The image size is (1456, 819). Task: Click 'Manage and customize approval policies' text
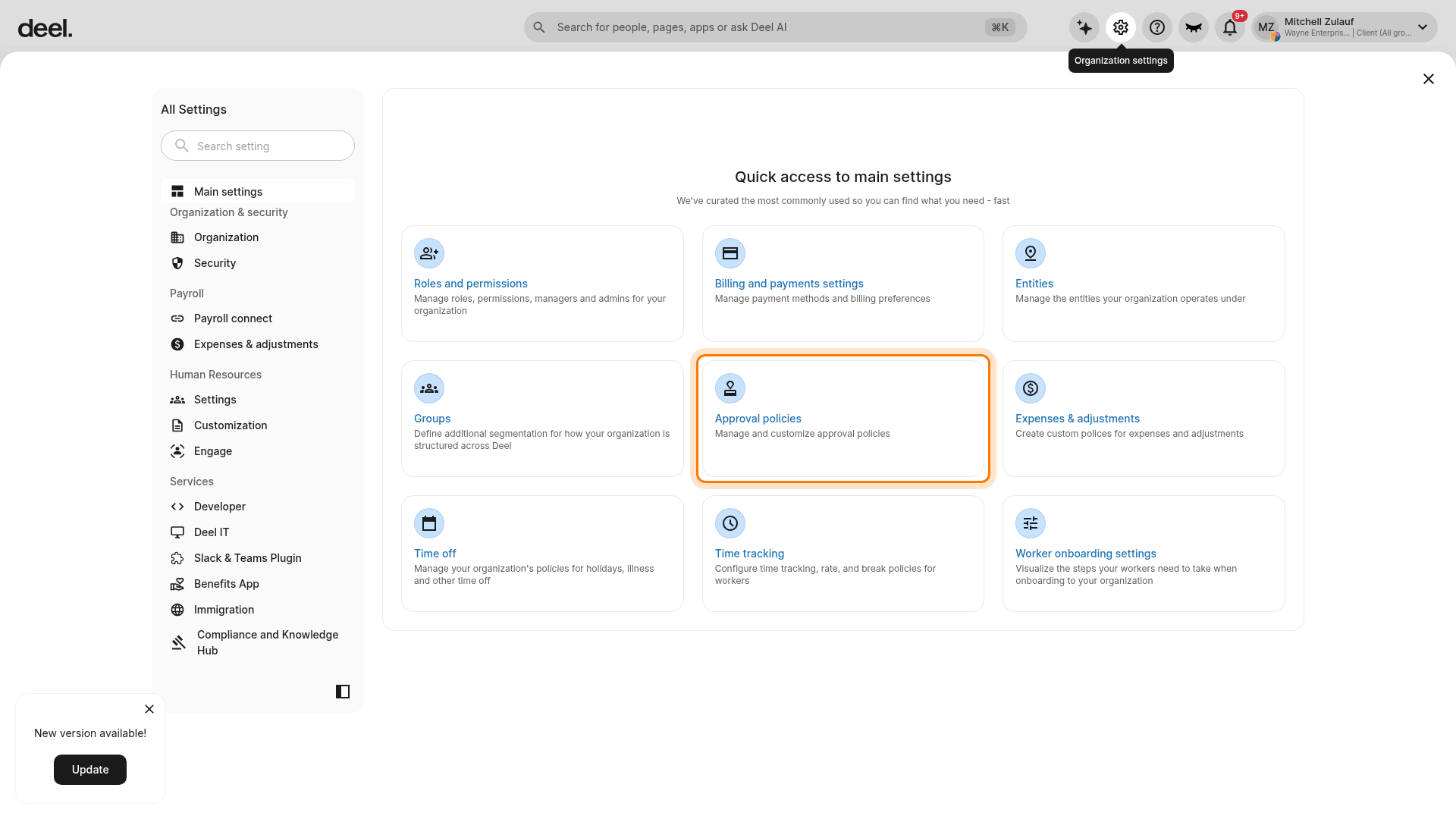pyautogui.click(x=802, y=434)
